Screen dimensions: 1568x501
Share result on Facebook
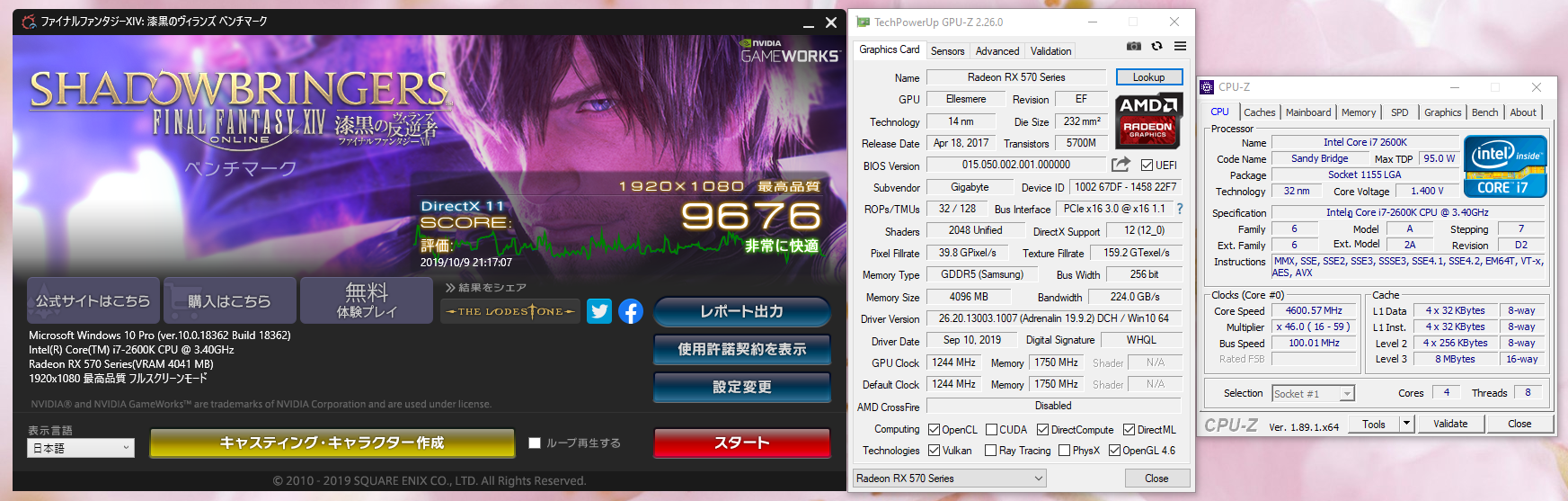coord(631,311)
